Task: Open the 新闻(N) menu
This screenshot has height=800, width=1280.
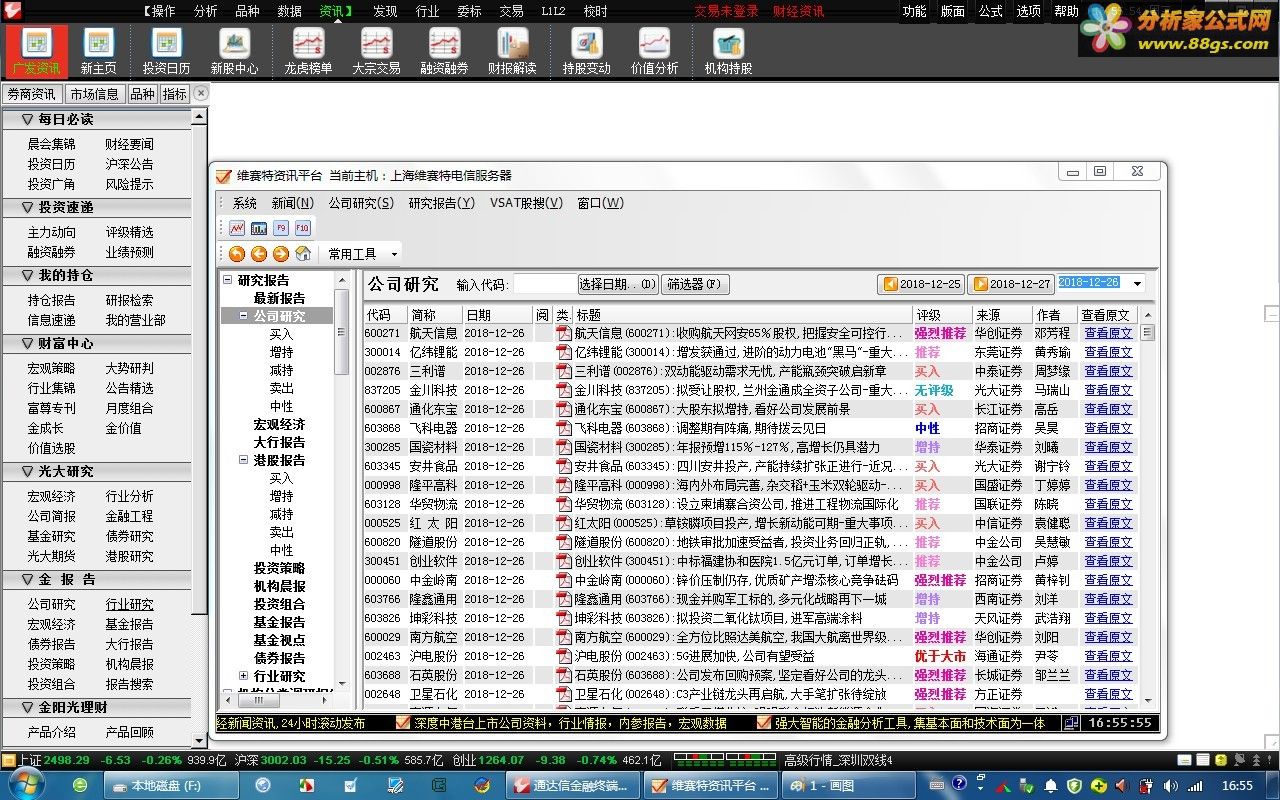Action: 292,203
